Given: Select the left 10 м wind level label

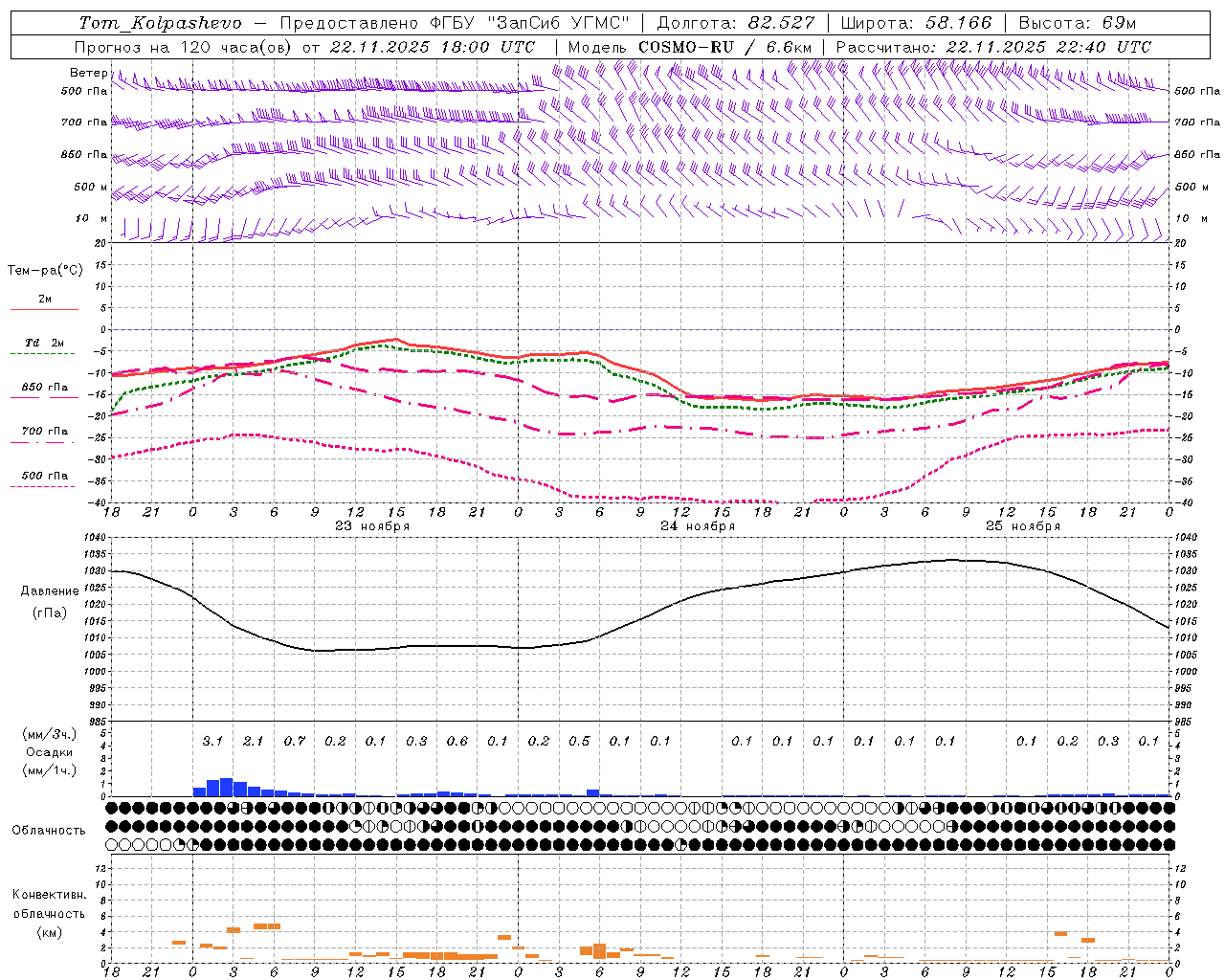Looking at the screenshot, I should pyautogui.click(x=92, y=218).
